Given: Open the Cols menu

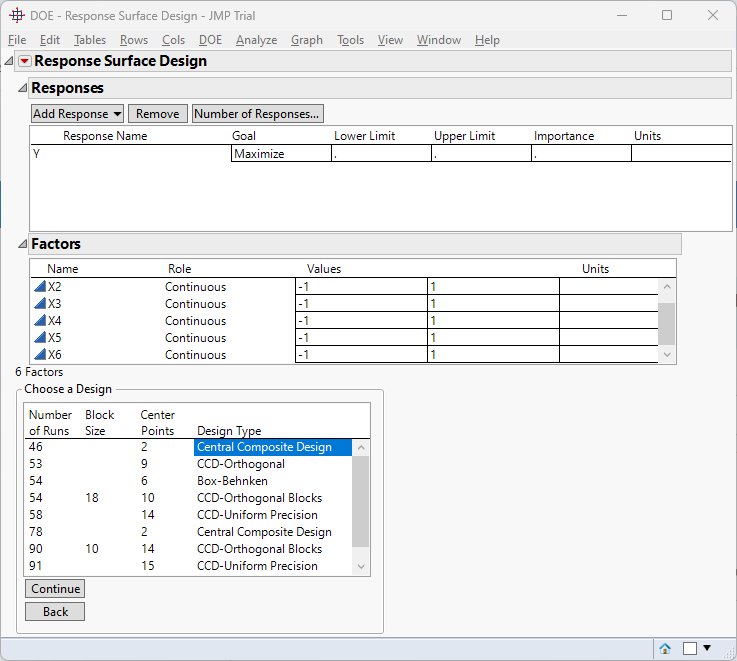Looking at the screenshot, I should point(173,40).
